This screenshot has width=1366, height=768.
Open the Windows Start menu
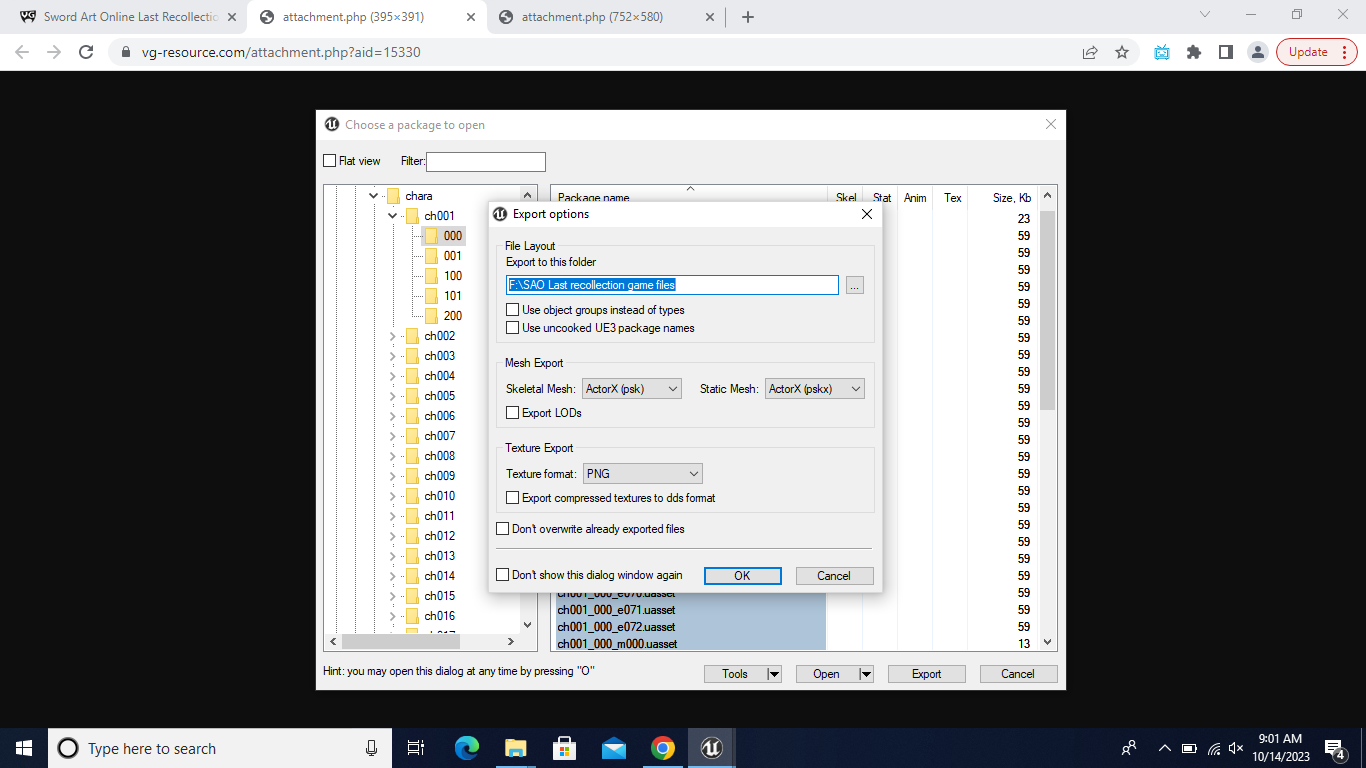coord(24,748)
